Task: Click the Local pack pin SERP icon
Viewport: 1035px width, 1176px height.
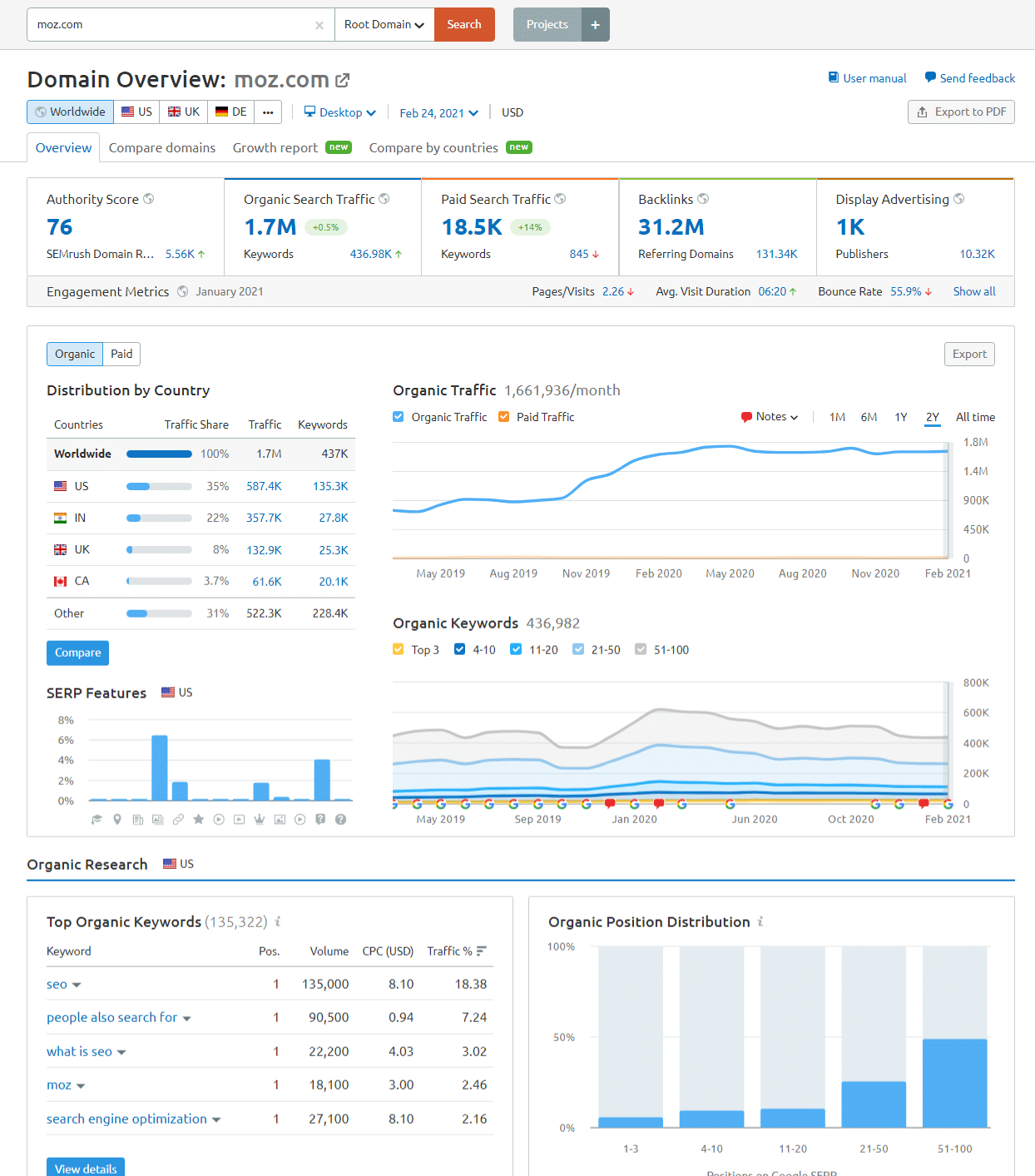Action: [117, 820]
